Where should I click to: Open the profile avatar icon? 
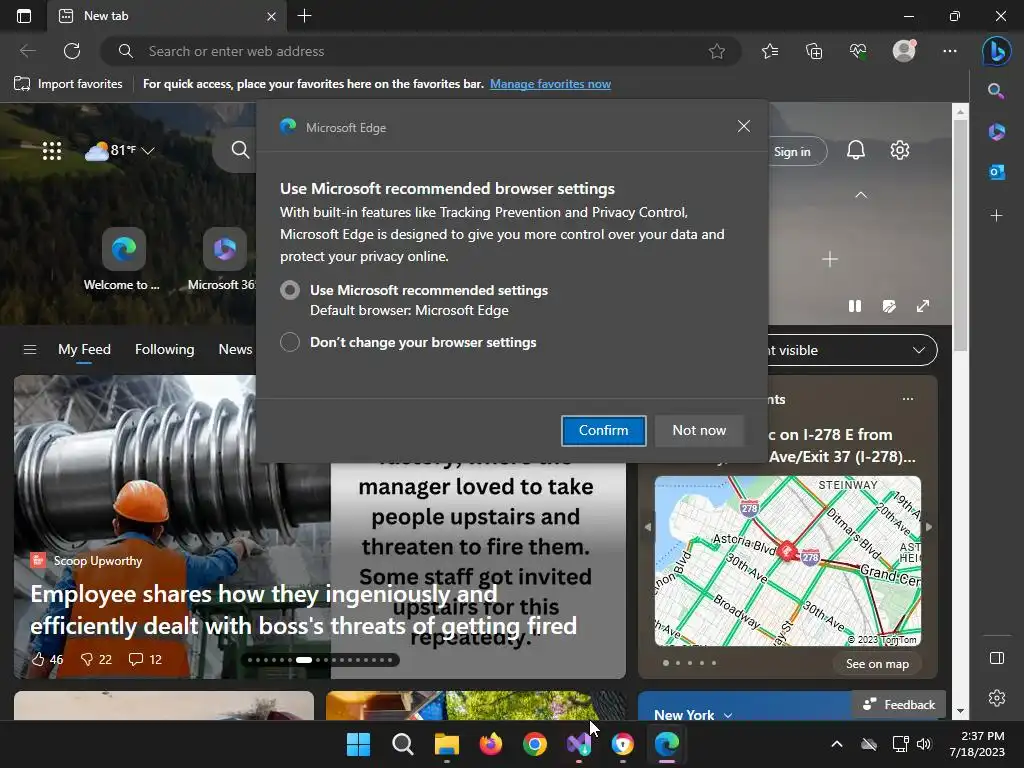pos(904,51)
